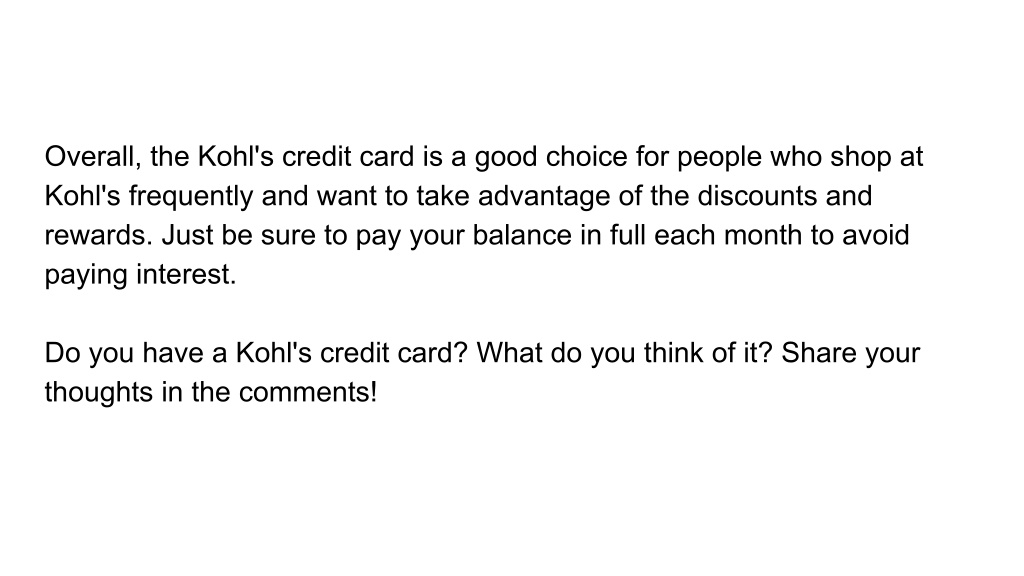Click the word "frequently" in second line
1024x576 pixels.
pos(191,197)
